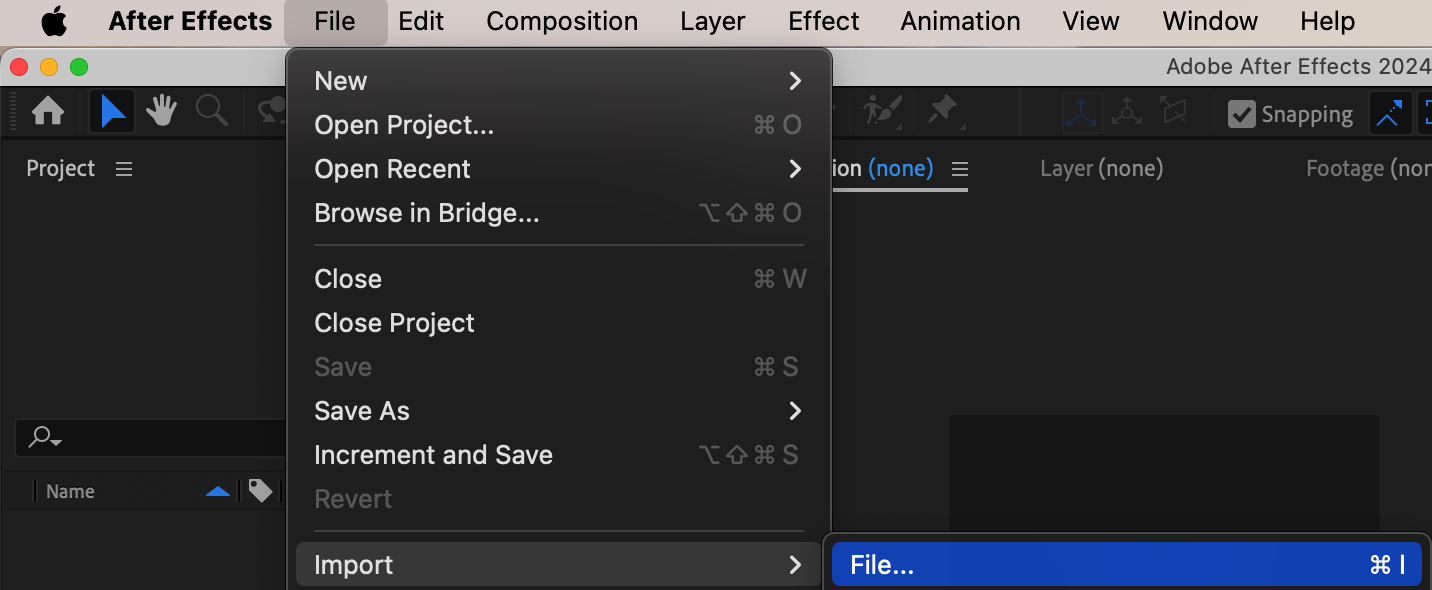This screenshot has height=590, width=1432.
Task: Select the Zoom magnifier tool
Action: tap(212, 112)
